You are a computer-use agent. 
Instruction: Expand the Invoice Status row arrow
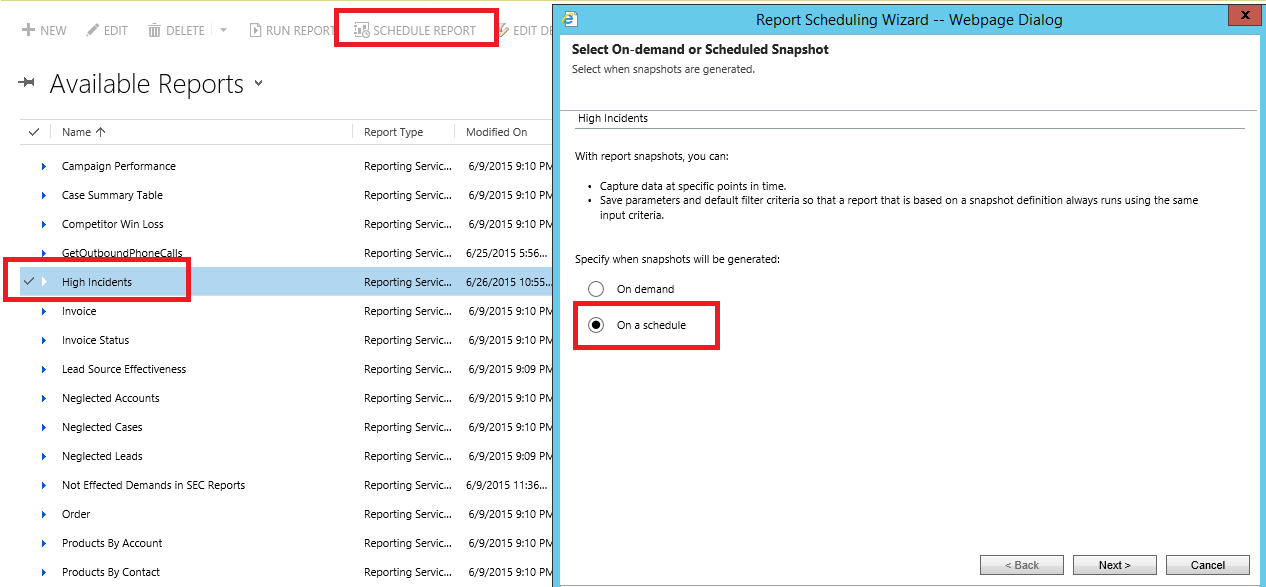tap(44, 340)
